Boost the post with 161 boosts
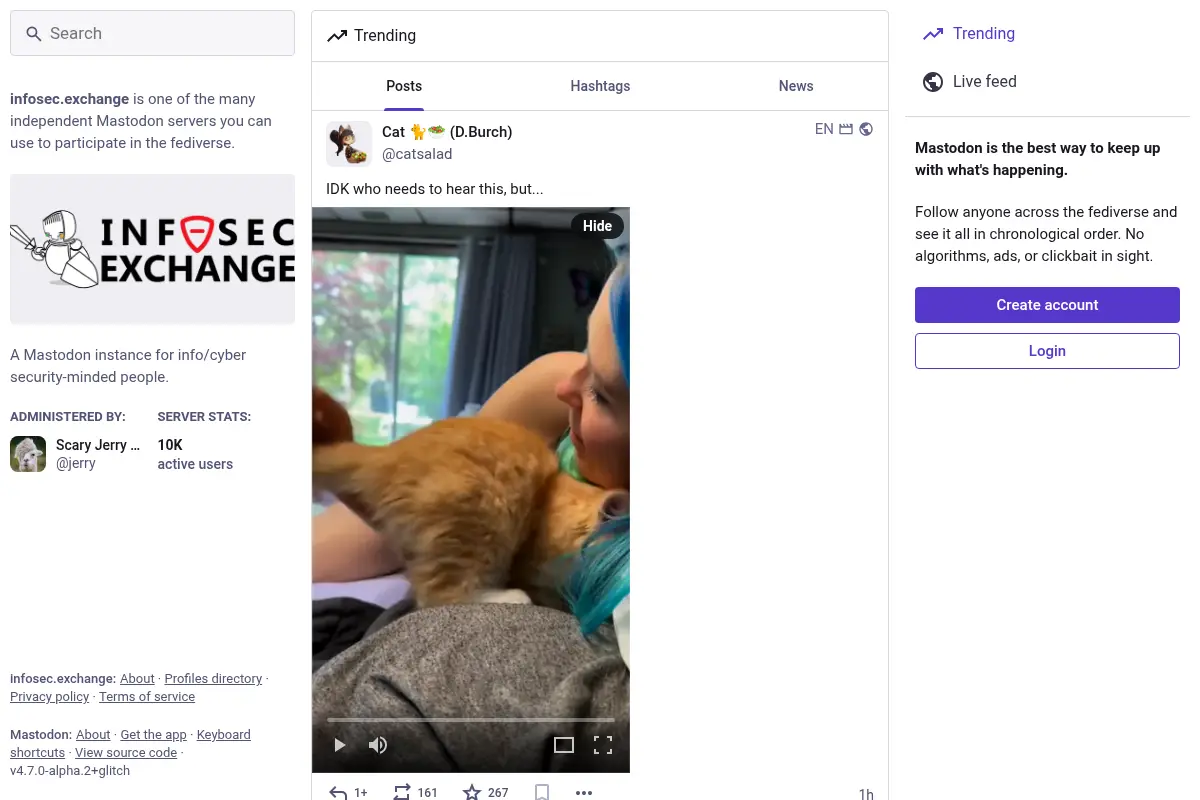 (x=402, y=793)
